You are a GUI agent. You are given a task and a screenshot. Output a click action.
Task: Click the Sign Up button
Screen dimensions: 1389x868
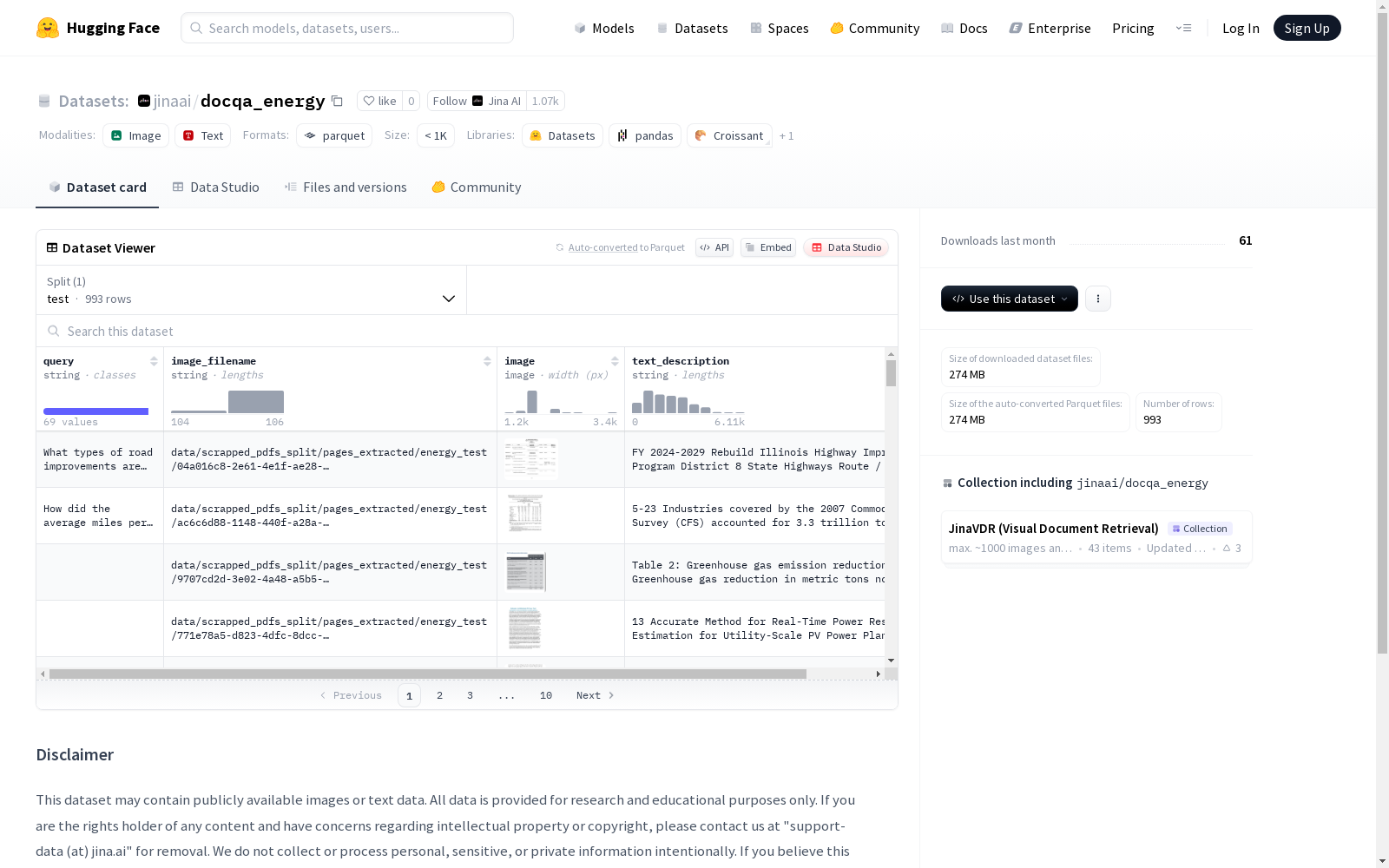coord(1307,28)
